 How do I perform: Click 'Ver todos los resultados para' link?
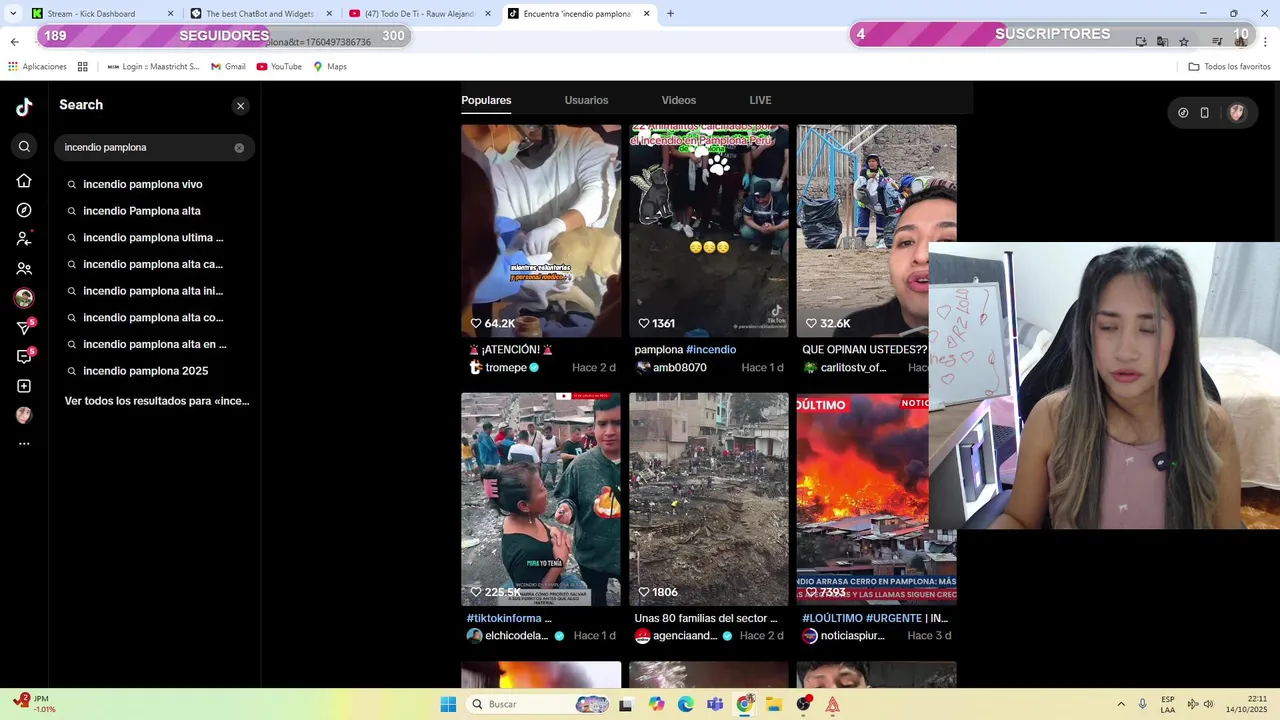[x=157, y=401]
